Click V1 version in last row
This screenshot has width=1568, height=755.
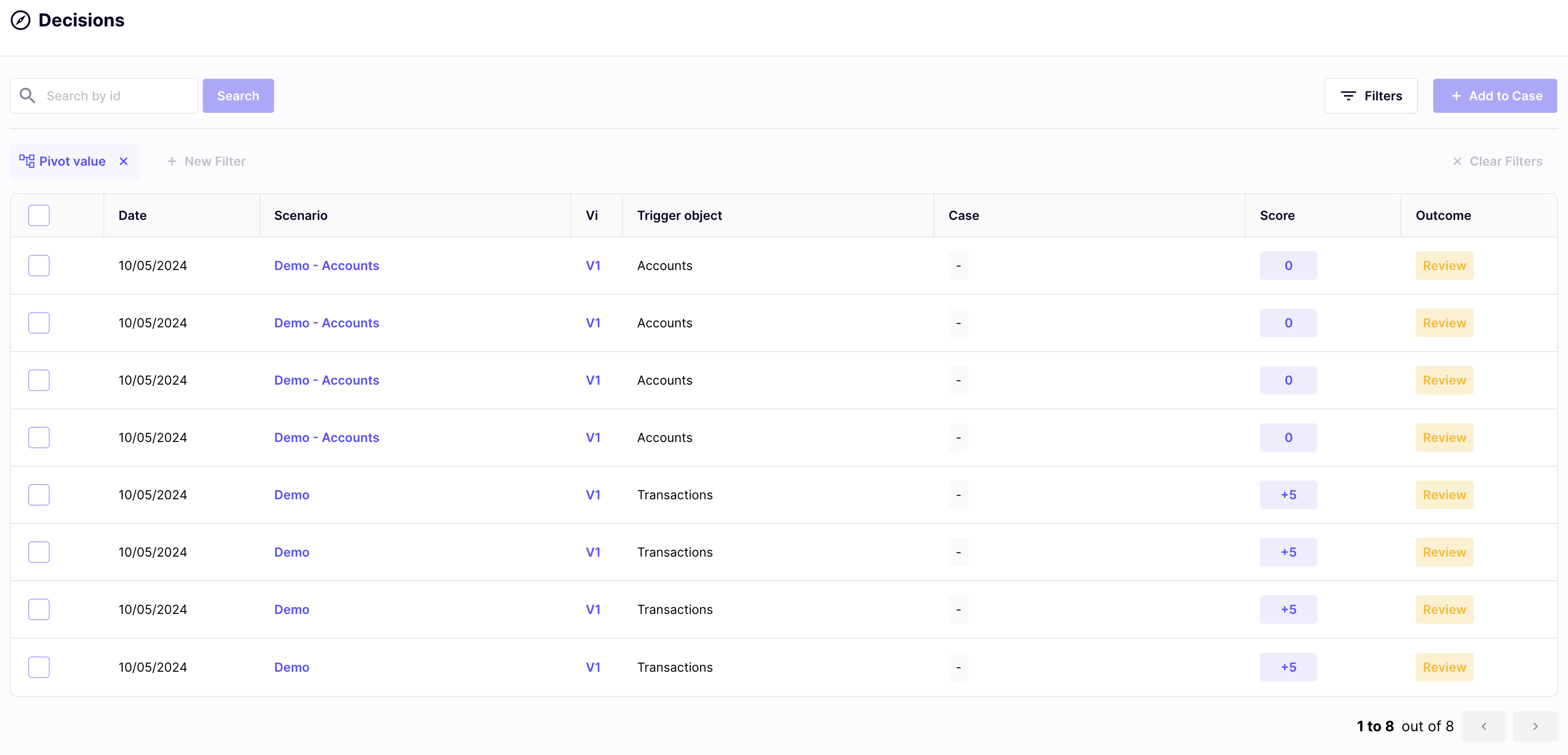[x=593, y=667]
